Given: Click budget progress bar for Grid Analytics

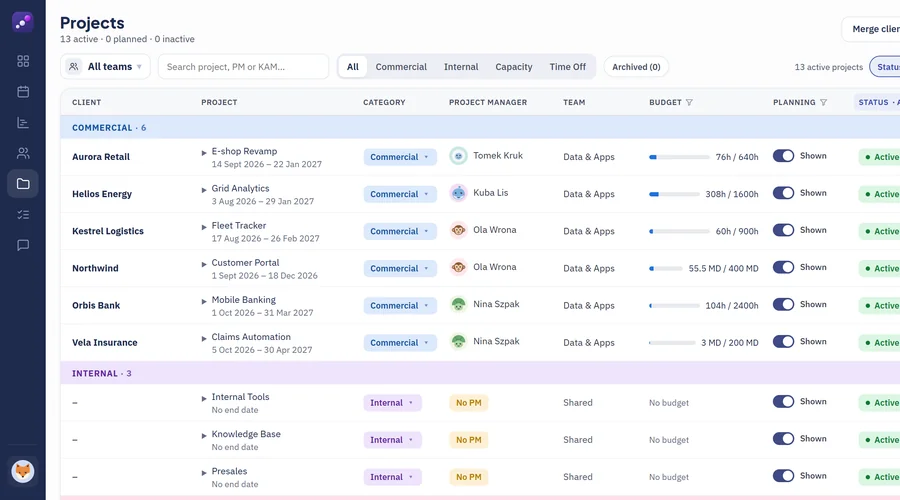Looking at the screenshot, I should click(x=674, y=194).
